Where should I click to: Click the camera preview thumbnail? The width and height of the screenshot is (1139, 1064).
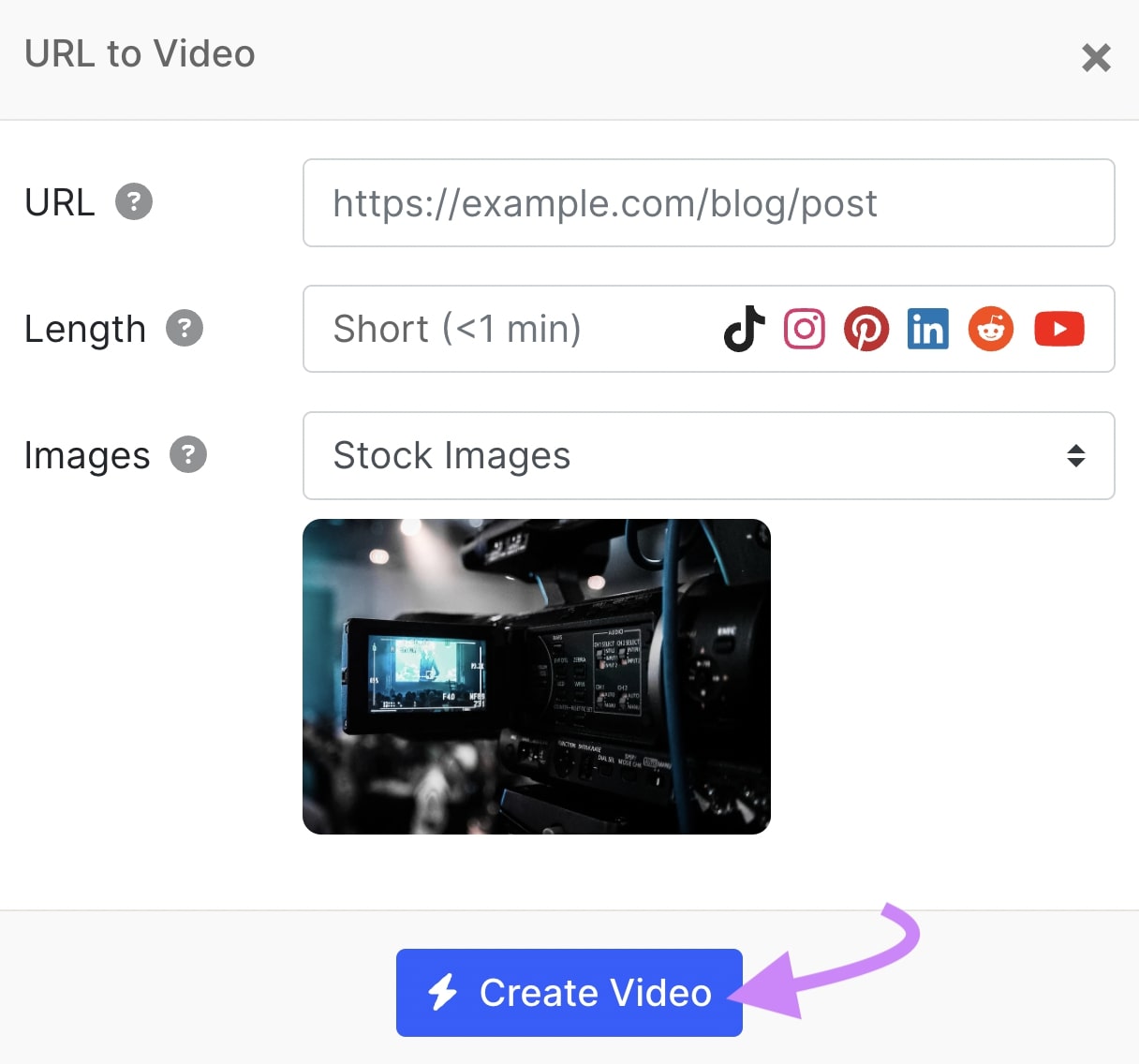pyautogui.click(x=537, y=676)
